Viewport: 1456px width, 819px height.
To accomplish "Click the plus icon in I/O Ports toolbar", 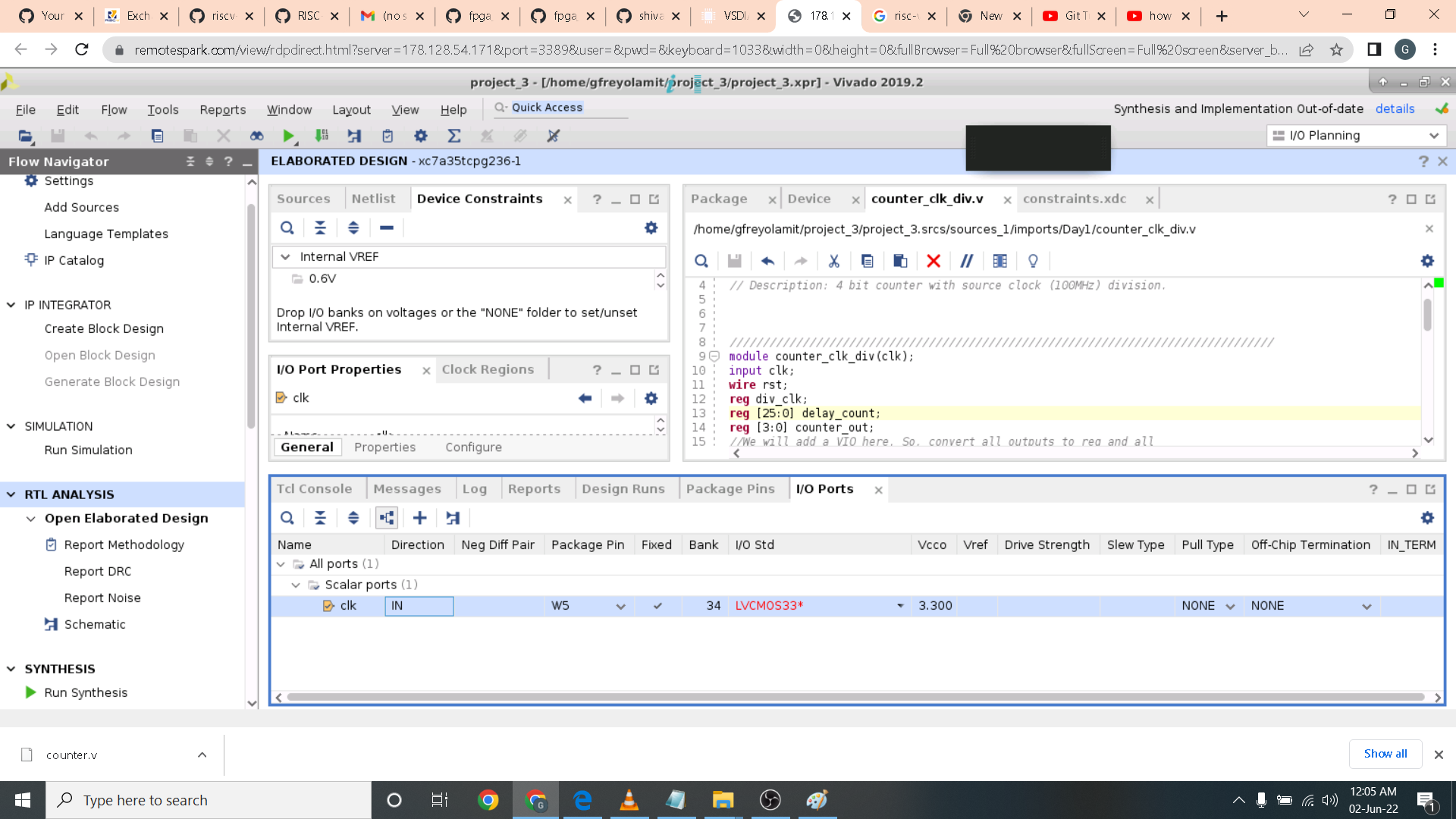I will point(419,518).
